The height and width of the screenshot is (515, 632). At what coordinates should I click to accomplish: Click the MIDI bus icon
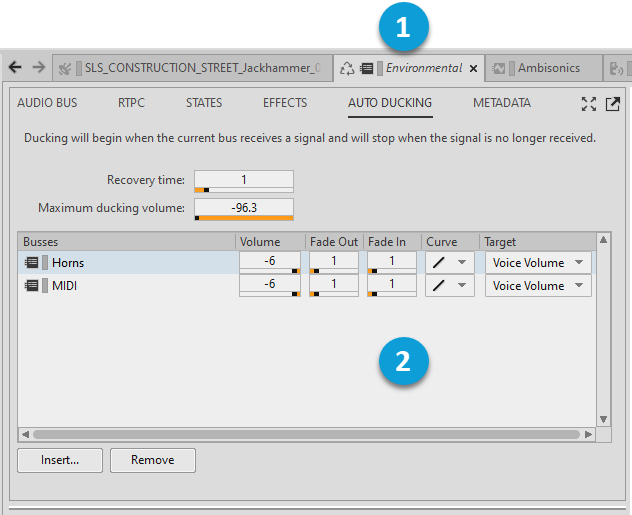pyautogui.click(x=31, y=286)
